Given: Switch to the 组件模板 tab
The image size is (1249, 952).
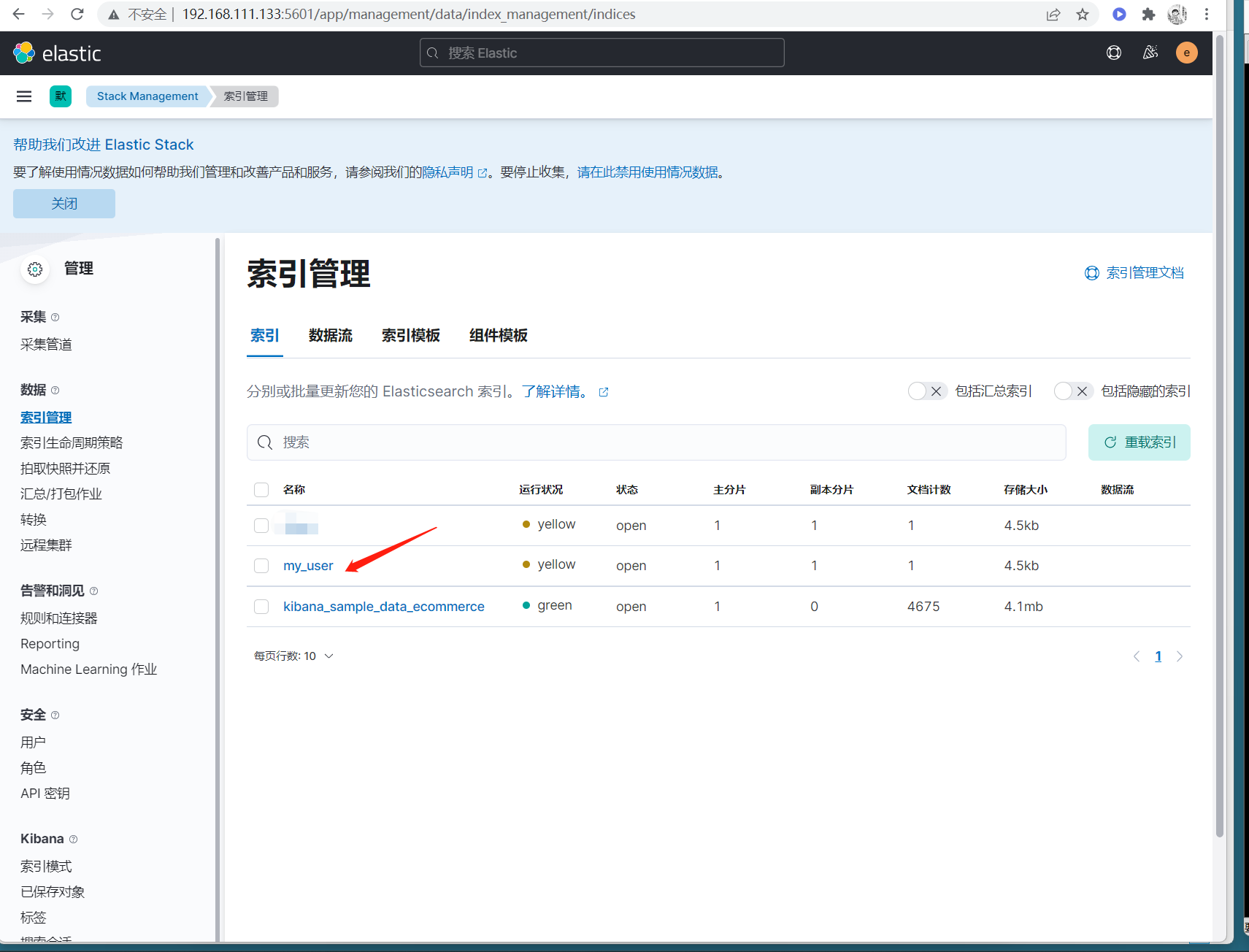Looking at the screenshot, I should coord(499,335).
